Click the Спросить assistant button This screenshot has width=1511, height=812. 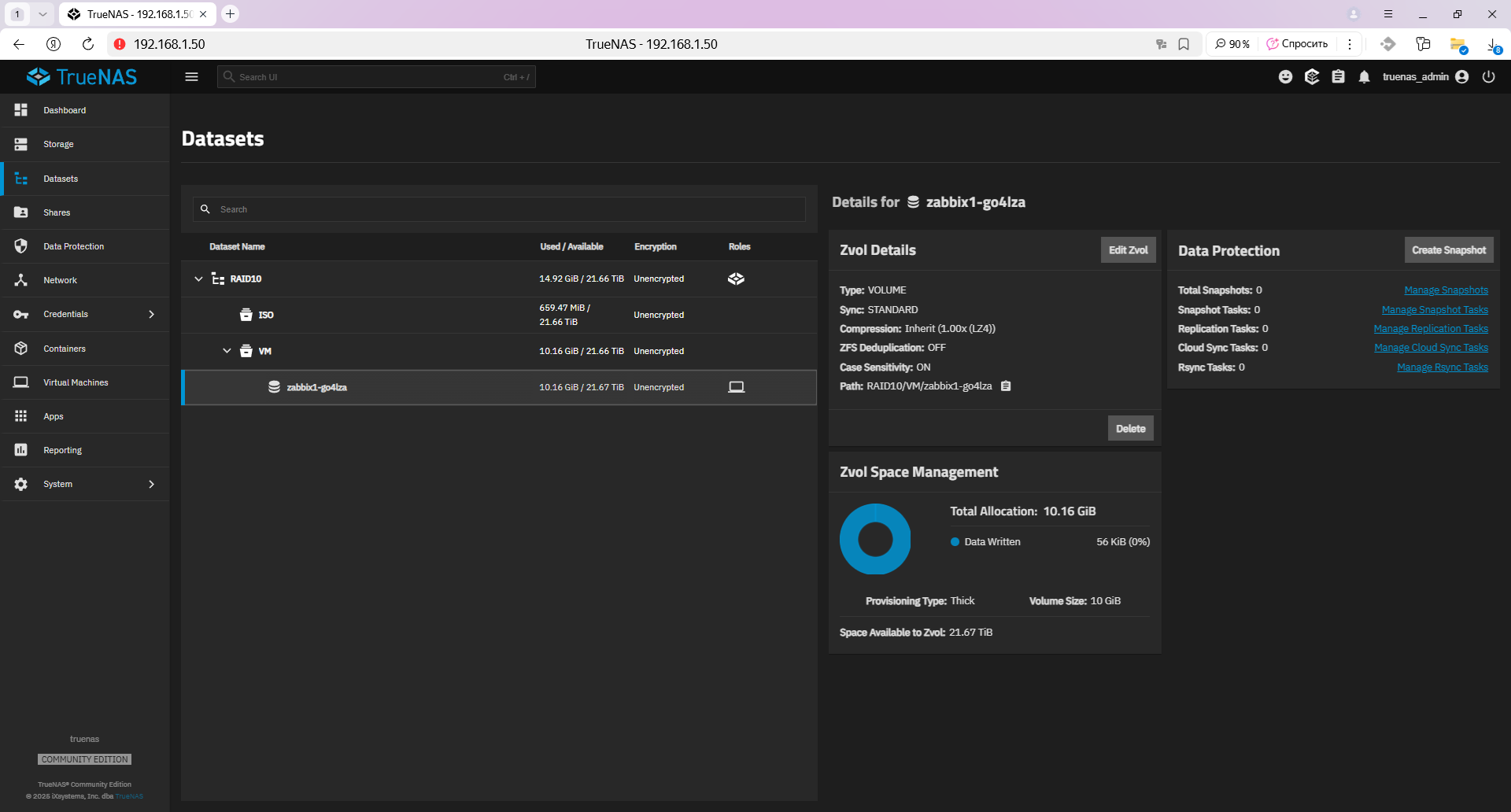click(1297, 44)
